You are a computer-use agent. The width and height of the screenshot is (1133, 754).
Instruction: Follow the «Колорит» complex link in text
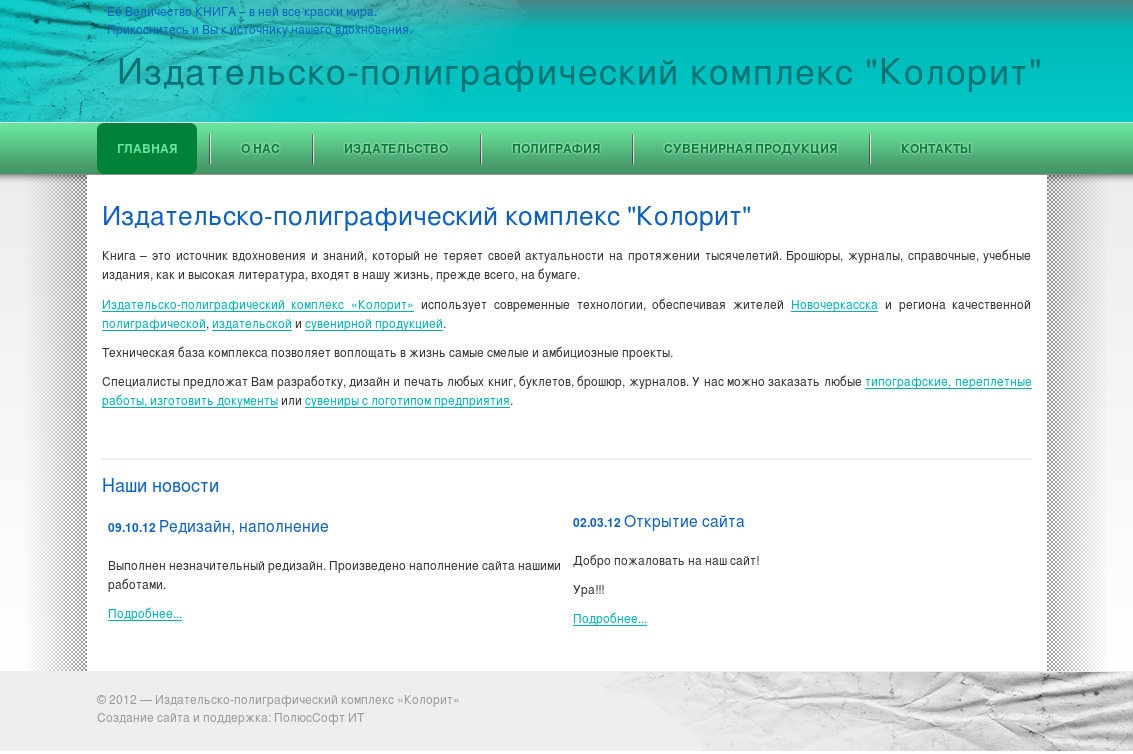click(x=257, y=305)
